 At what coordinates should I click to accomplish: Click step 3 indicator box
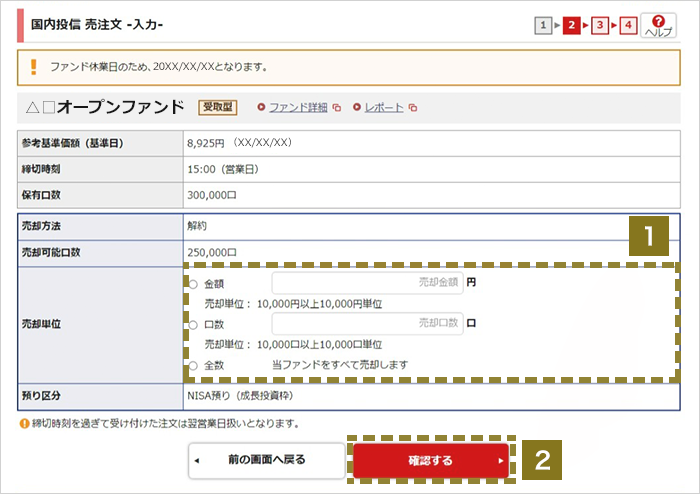click(x=600, y=25)
